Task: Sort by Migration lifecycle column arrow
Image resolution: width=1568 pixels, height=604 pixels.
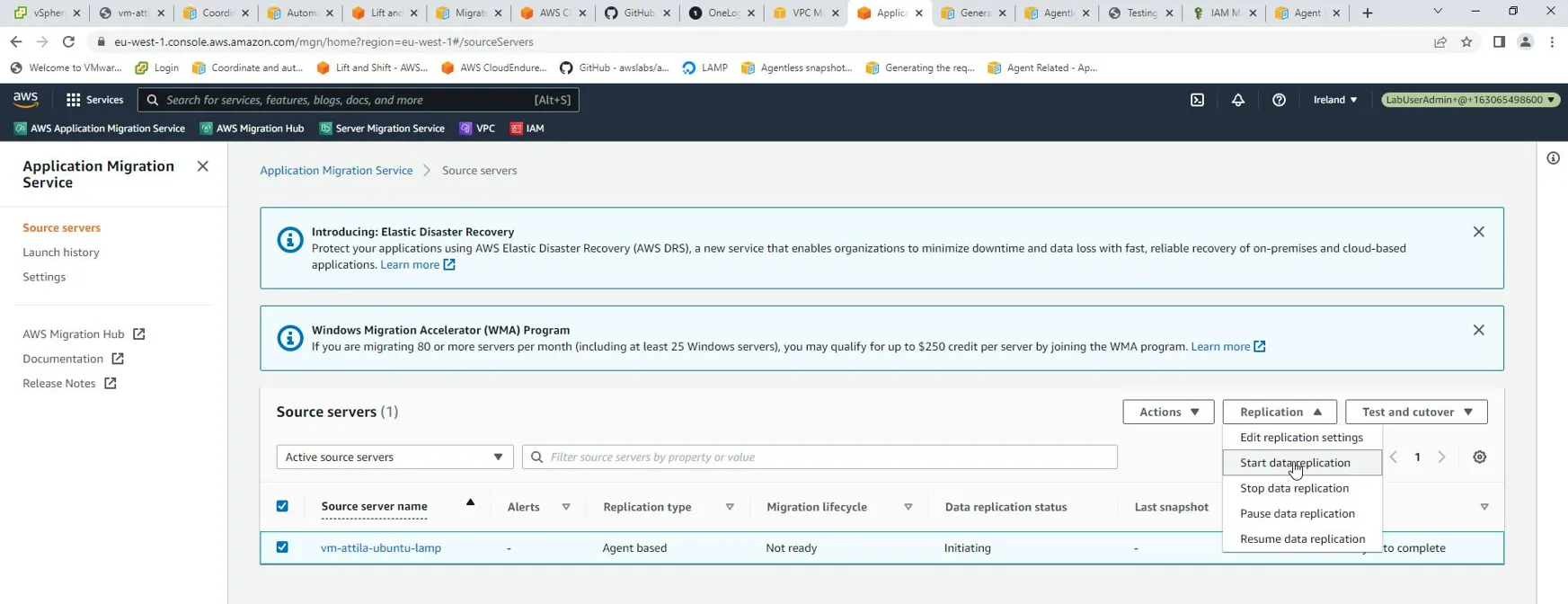Action: click(x=908, y=507)
